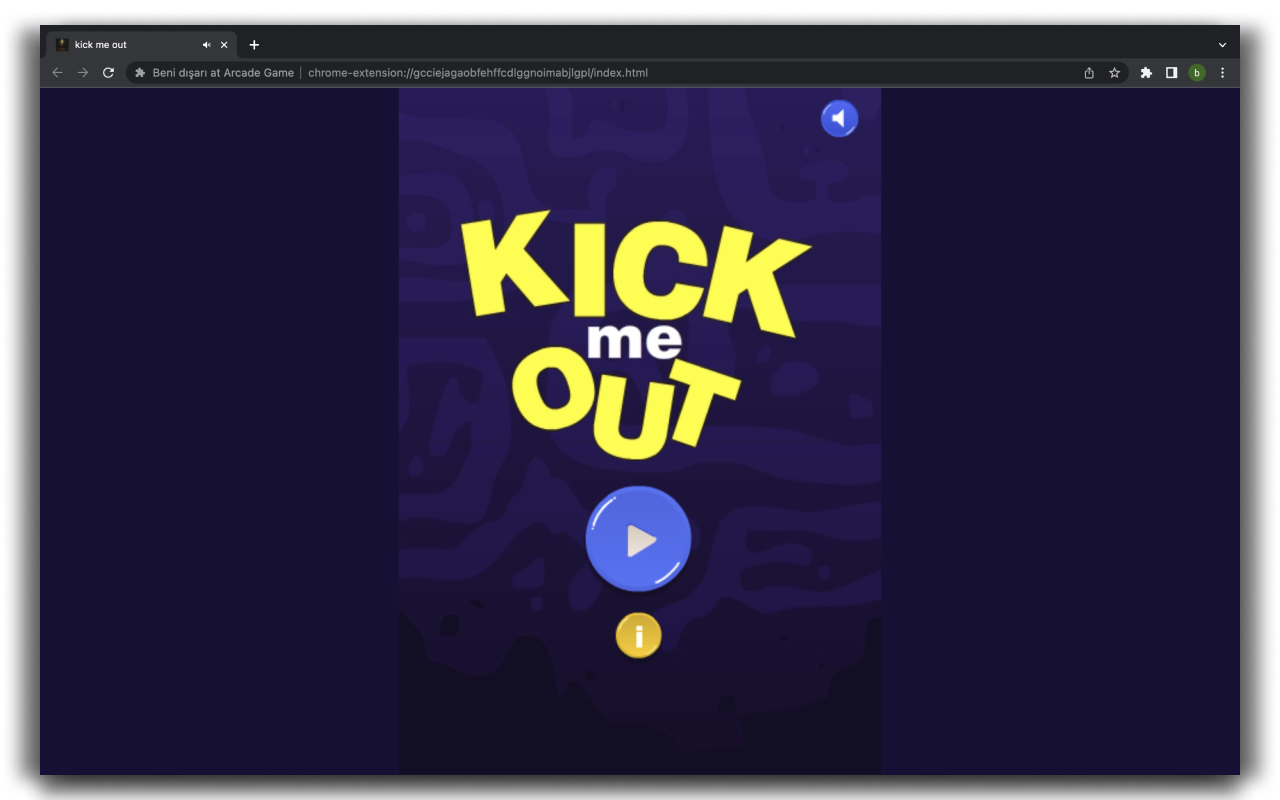The height and width of the screenshot is (800, 1280).
Task: Bookmark the page via the star icon
Action: (1115, 72)
